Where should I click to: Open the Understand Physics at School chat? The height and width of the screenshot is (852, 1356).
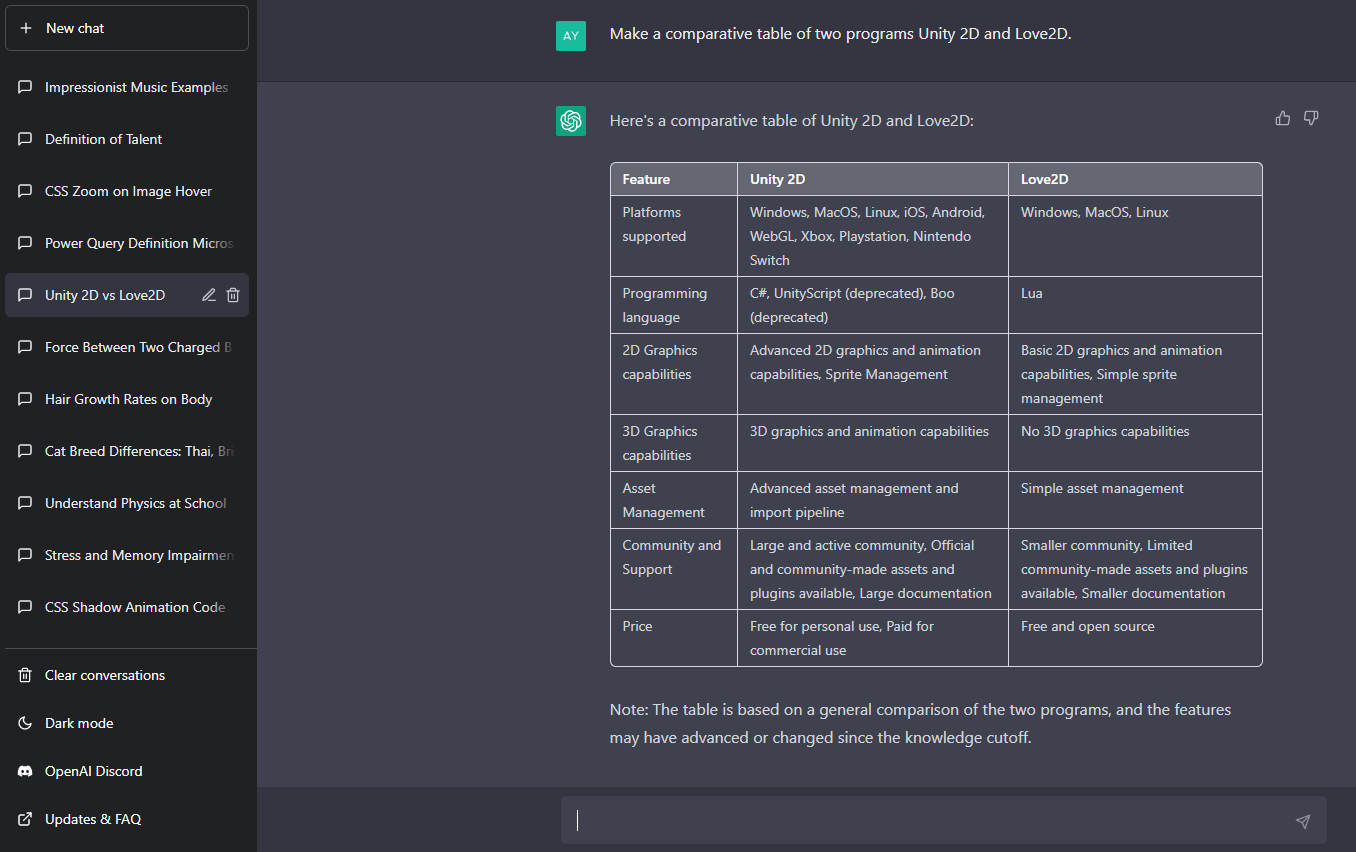pos(127,503)
